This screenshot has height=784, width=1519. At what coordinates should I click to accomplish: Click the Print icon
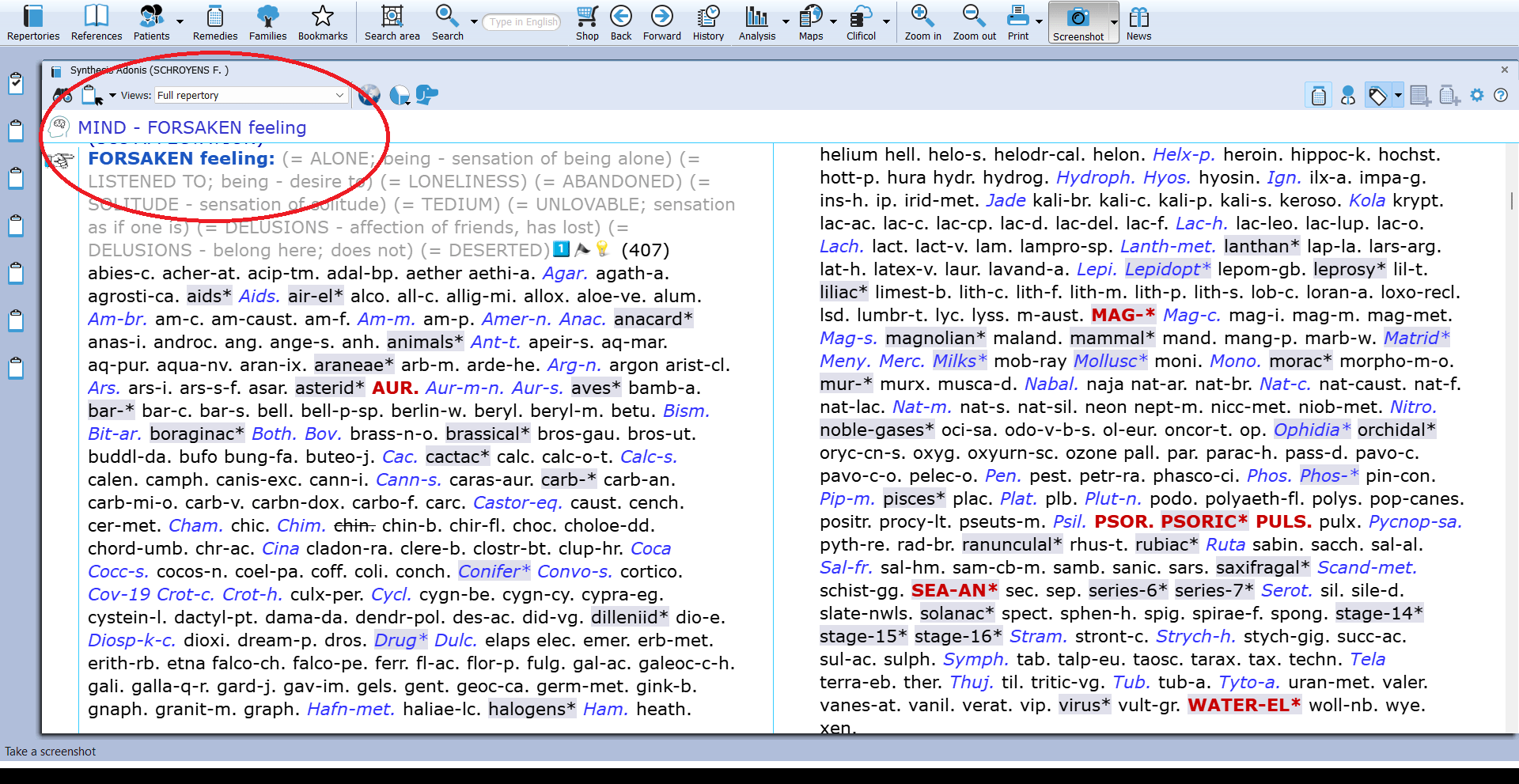click(x=1018, y=22)
